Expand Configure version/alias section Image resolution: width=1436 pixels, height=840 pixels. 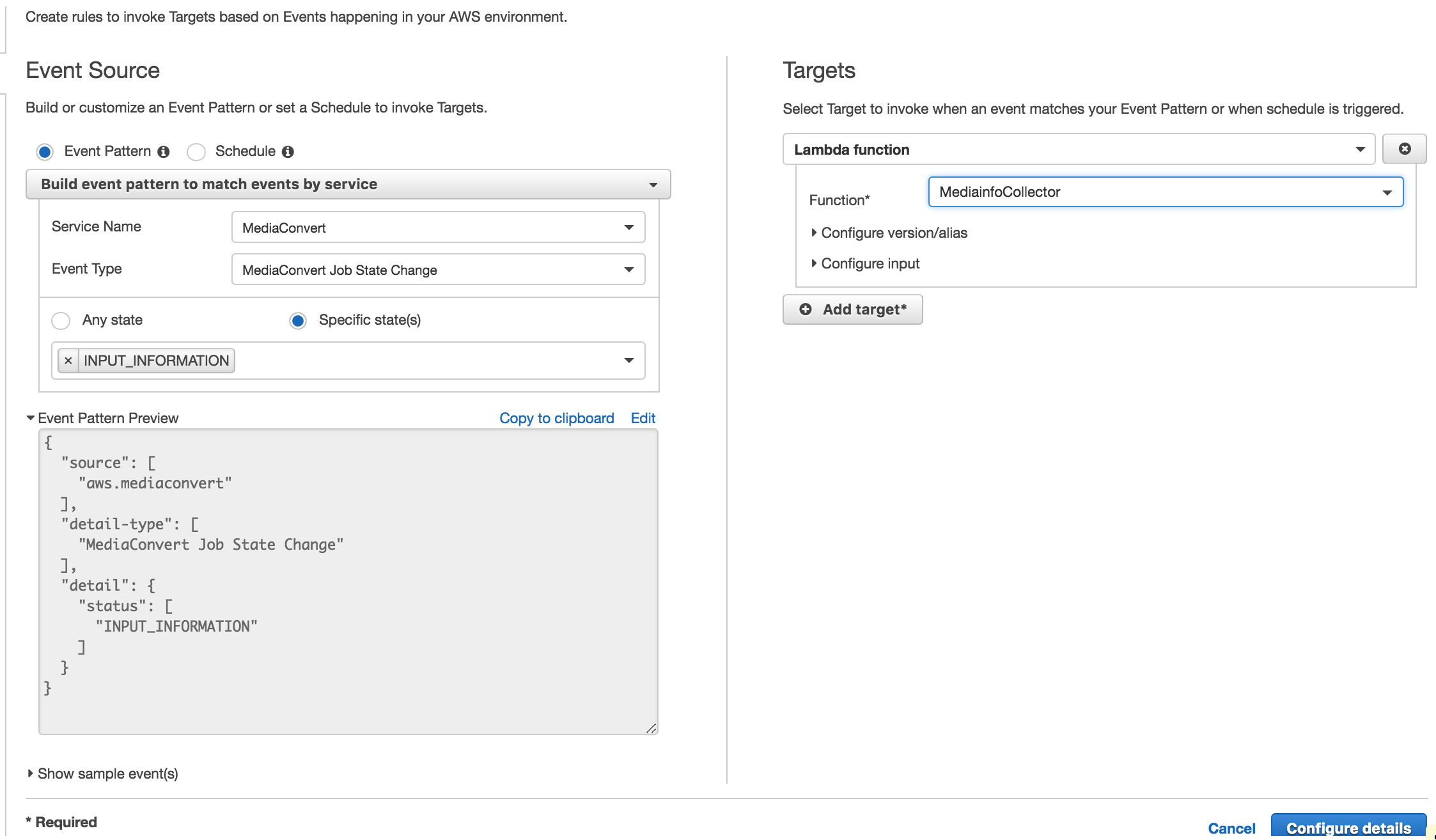pyautogui.click(x=889, y=233)
